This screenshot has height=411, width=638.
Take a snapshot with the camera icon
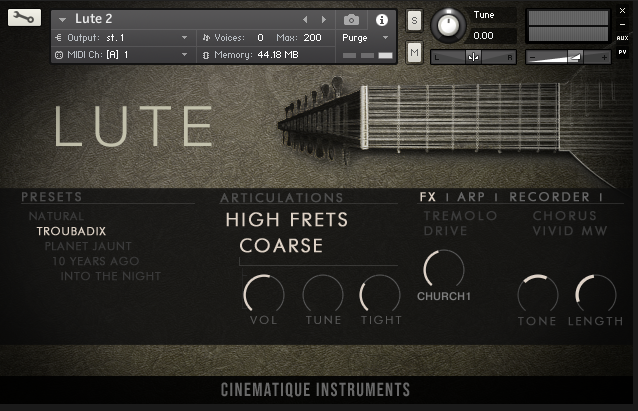pos(352,20)
